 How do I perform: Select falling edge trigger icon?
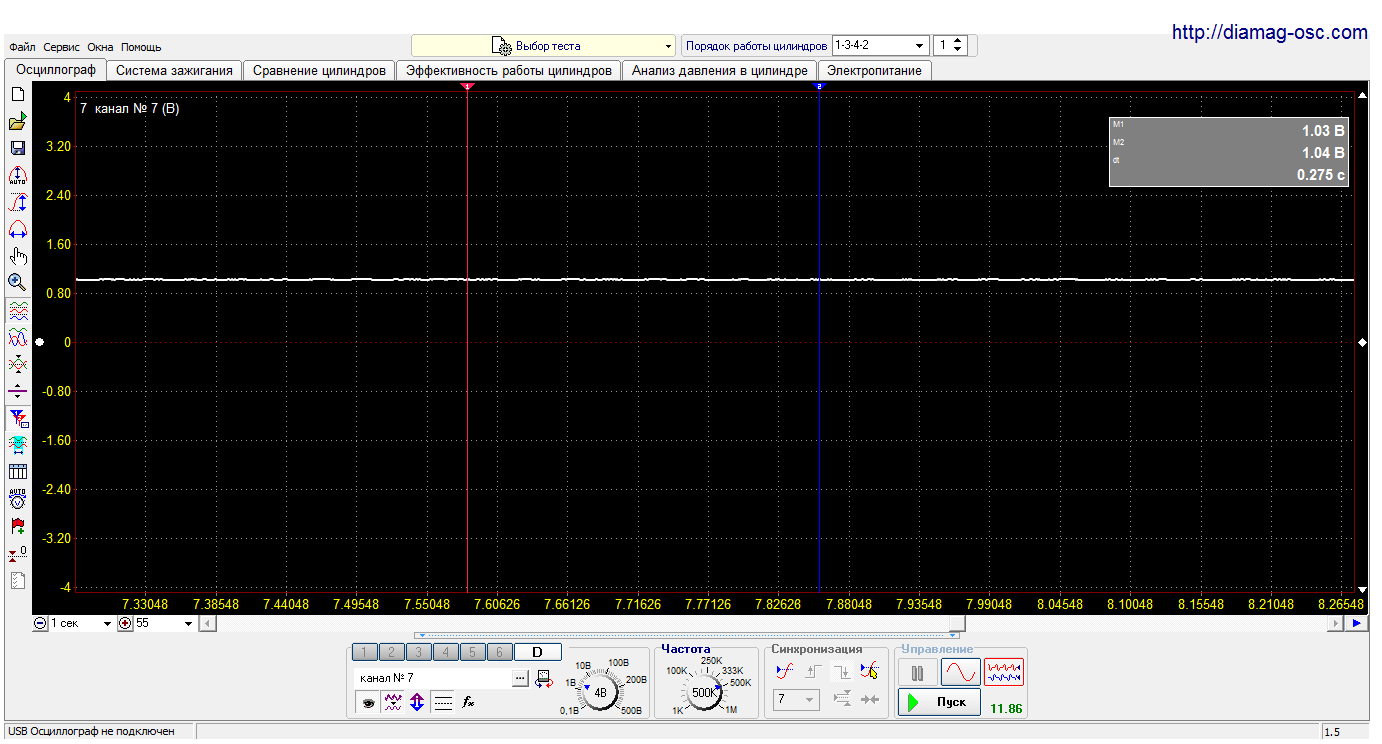click(841, 671)
